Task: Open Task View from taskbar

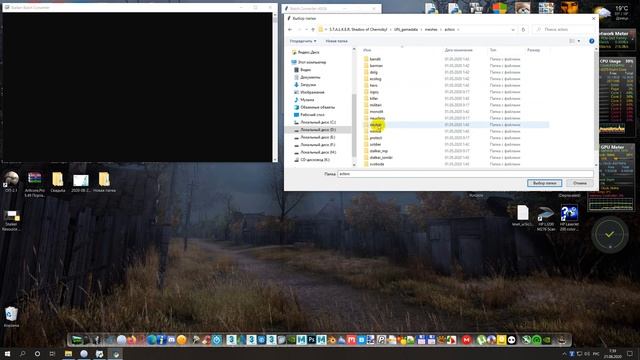Action: 52,353
